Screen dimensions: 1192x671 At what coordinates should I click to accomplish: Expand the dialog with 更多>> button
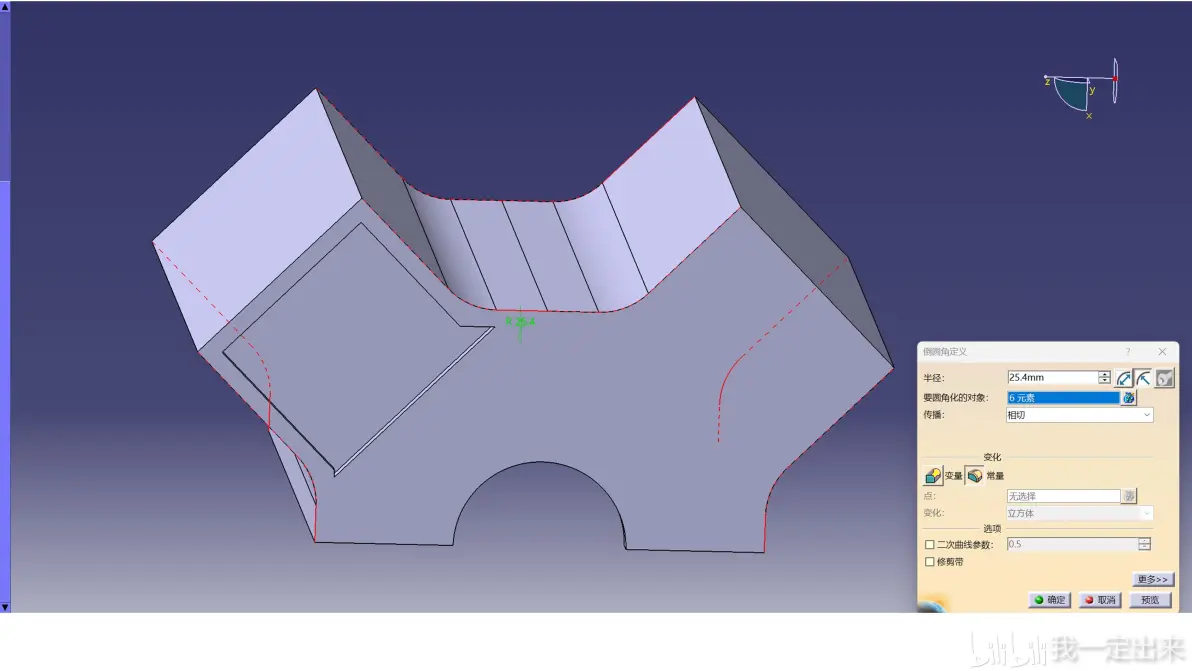pyautogui.click(x=1152, y=579)
